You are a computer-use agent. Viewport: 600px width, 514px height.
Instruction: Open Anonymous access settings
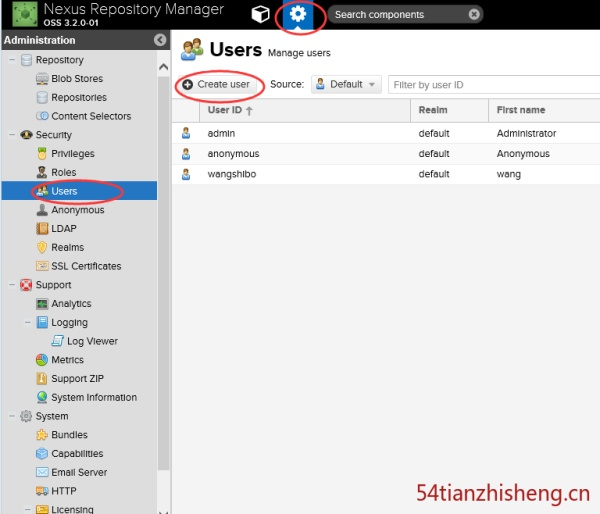pos(78,210)
